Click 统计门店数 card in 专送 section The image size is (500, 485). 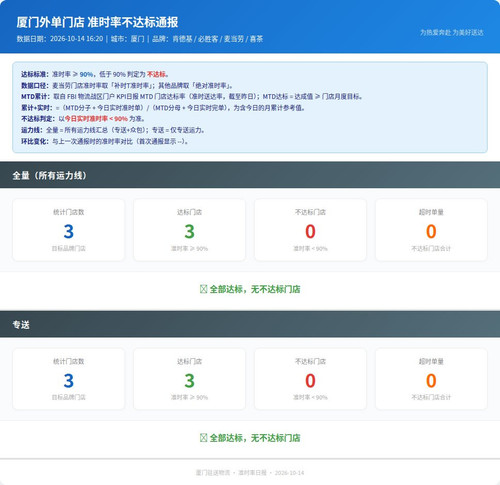pos(68,379)
